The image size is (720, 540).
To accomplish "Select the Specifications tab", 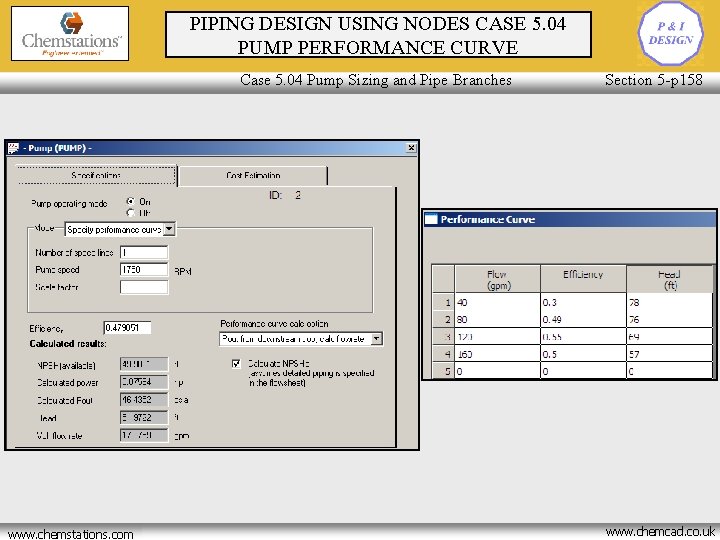I will point(96,175).
